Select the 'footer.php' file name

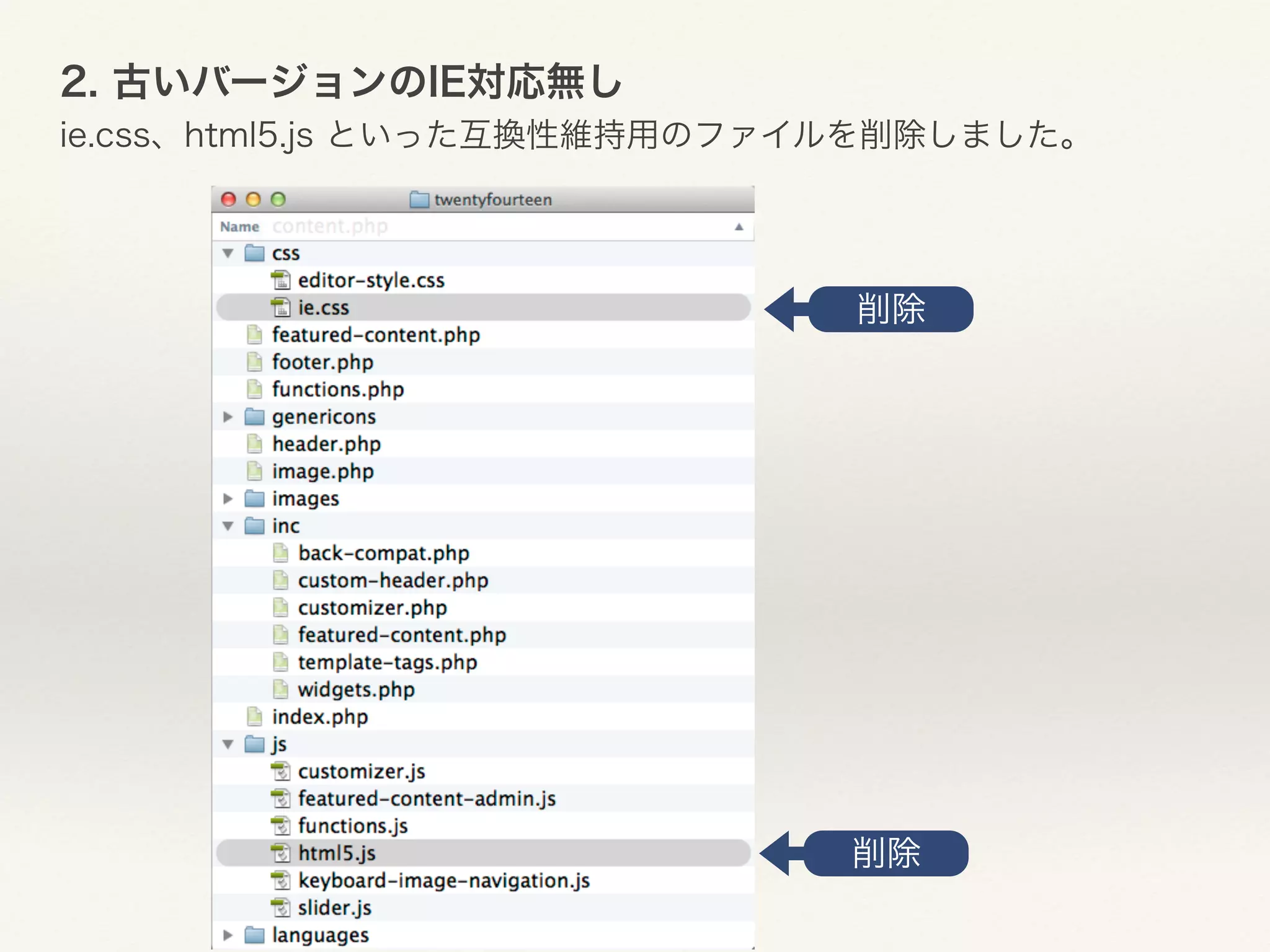(x=323, y=363)
